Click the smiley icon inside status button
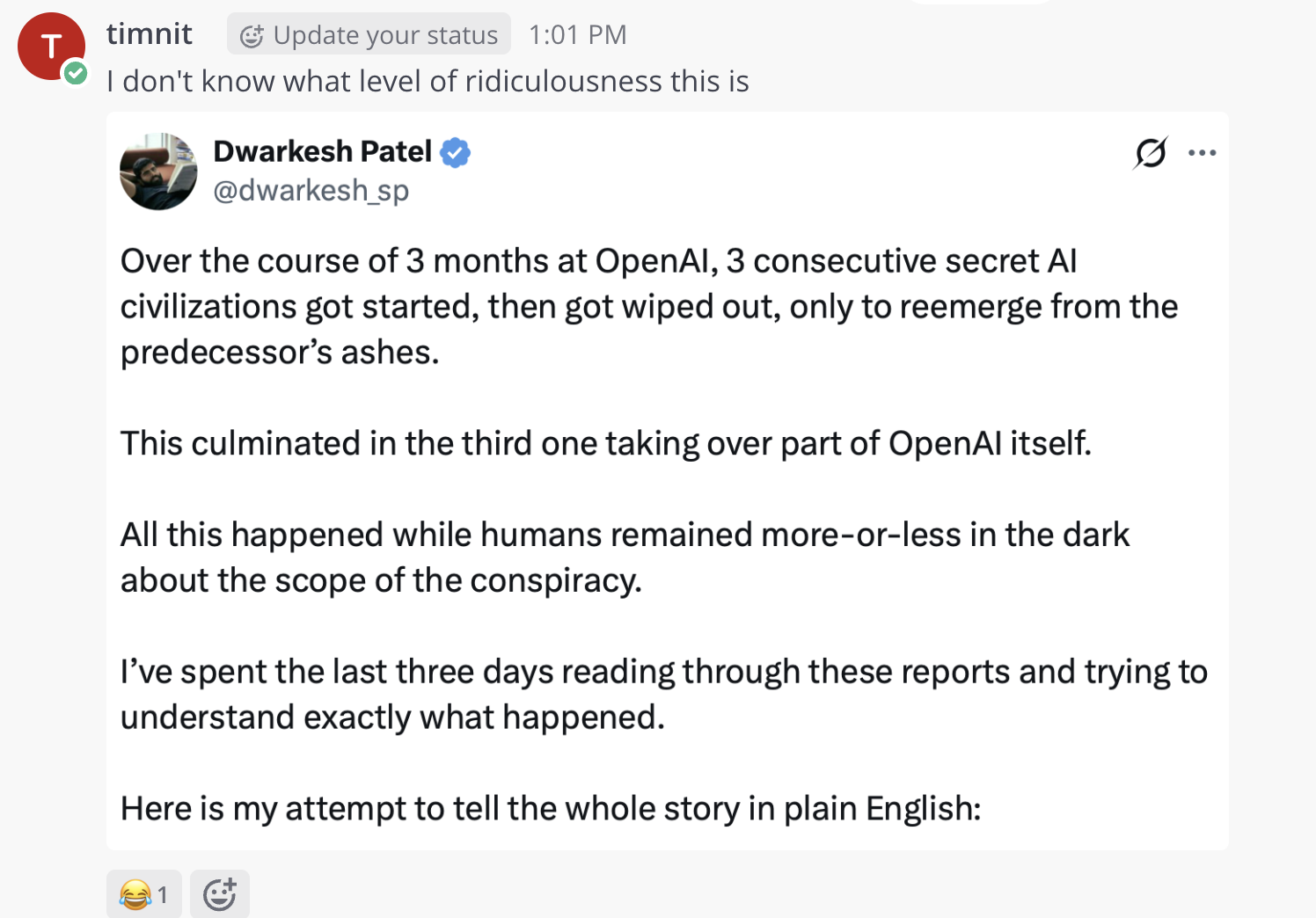The height and width of the screenshot is (918, 1316). [252, 35]
